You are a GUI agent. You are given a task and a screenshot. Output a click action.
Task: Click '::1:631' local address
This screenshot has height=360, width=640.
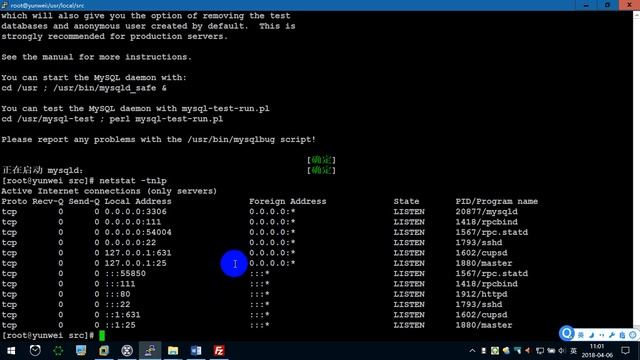[x=122, y=315]
